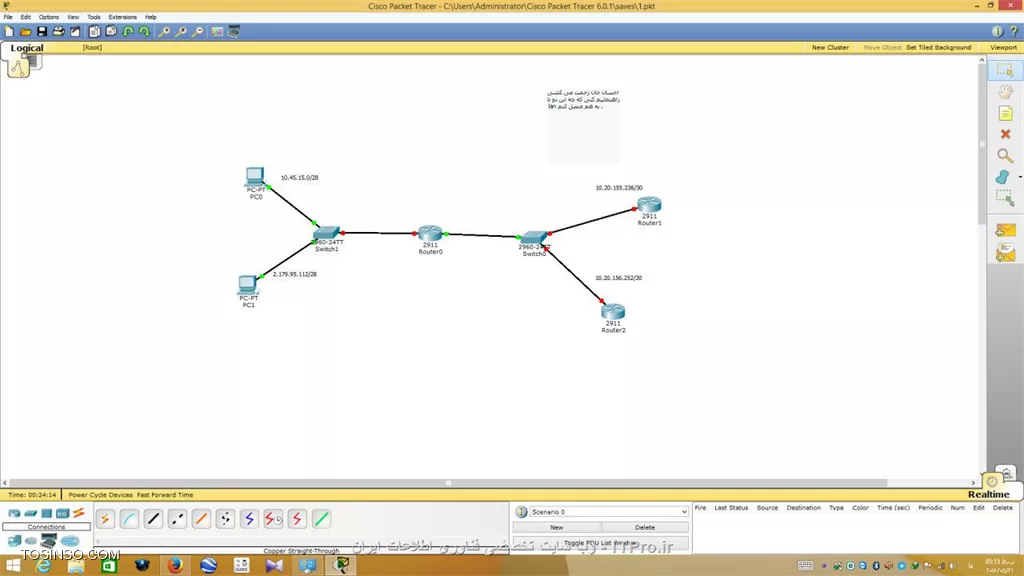Copy the selected objects
This screenshot has height=576, width=1024.
coord(95,31)
